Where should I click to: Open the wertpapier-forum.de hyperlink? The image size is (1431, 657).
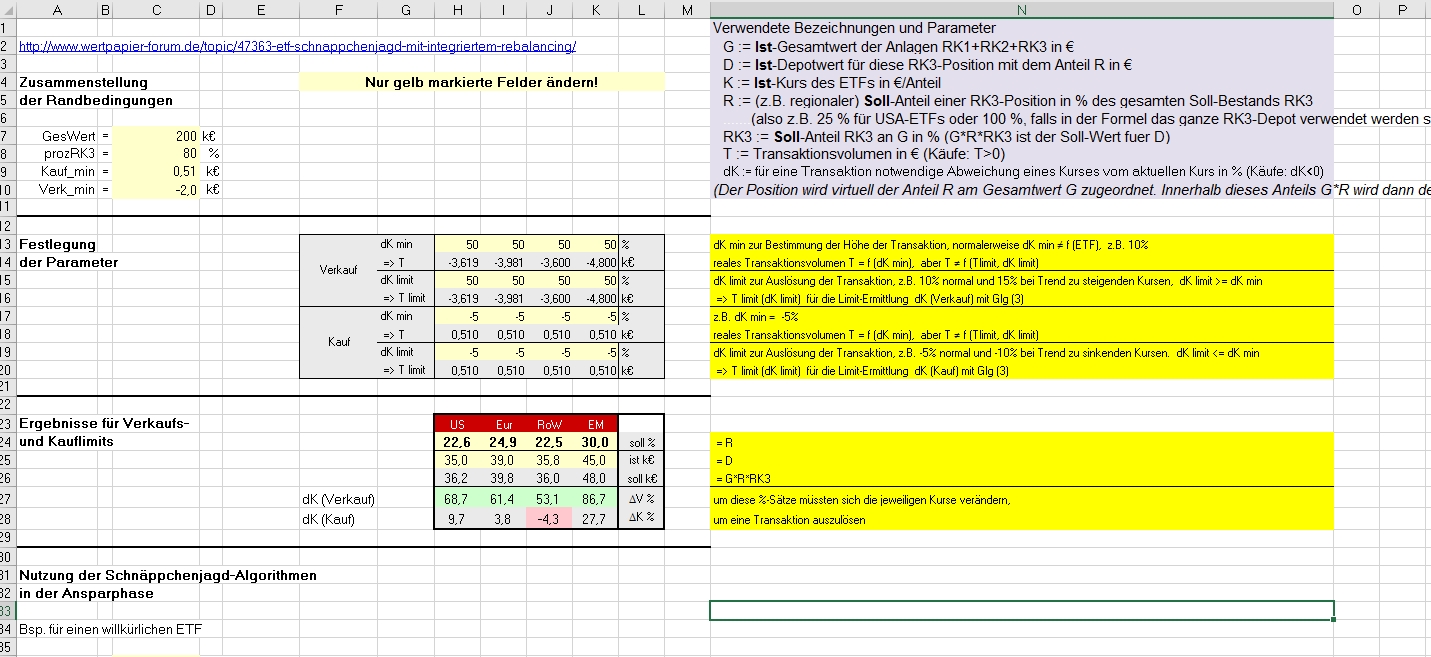(x=297, y=46)
